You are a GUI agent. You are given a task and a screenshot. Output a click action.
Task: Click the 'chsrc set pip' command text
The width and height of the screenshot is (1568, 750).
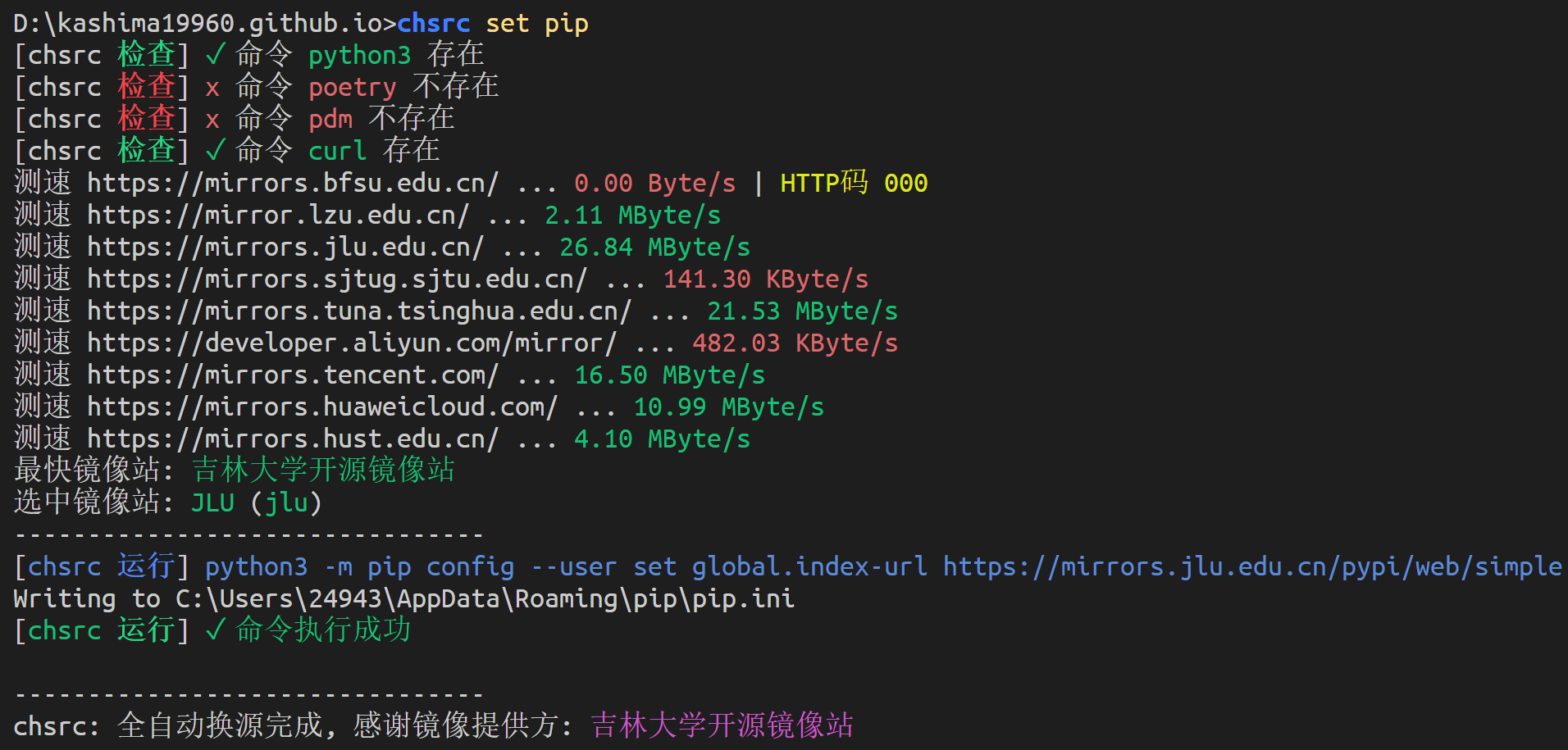(493, 23)
